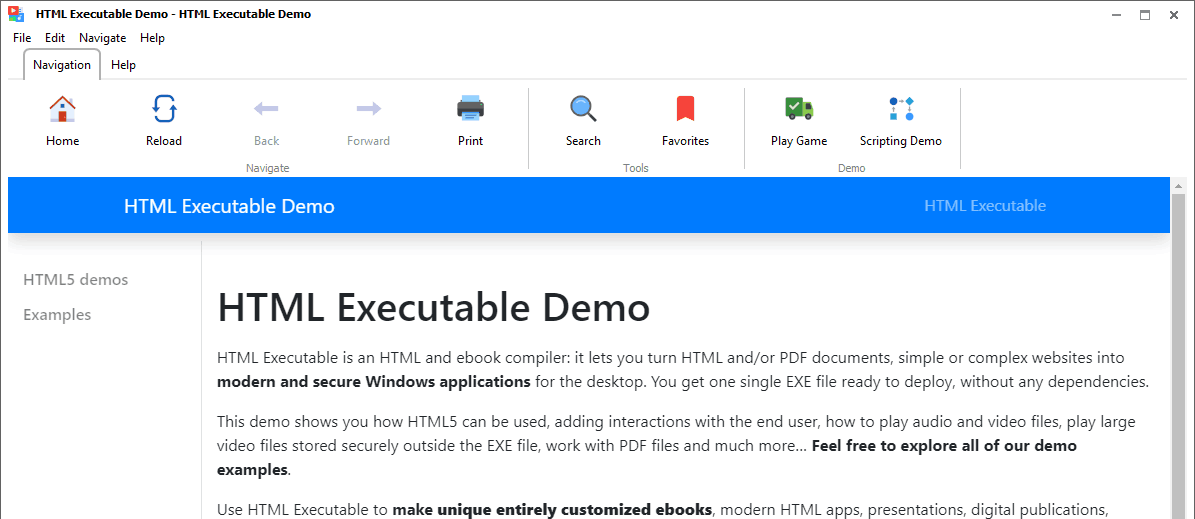Open the Edit menu

pyautogui.click(x=55, y=38)
